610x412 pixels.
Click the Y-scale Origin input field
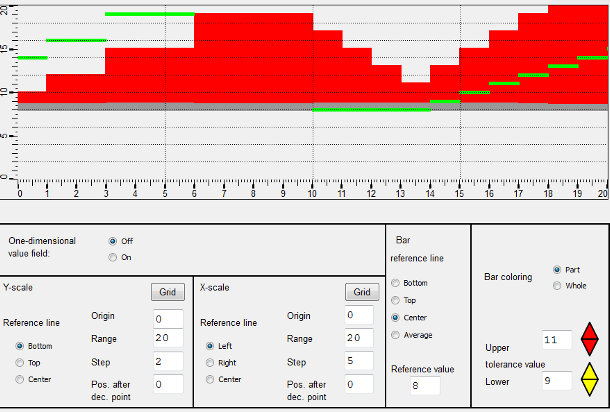[167, 317]
